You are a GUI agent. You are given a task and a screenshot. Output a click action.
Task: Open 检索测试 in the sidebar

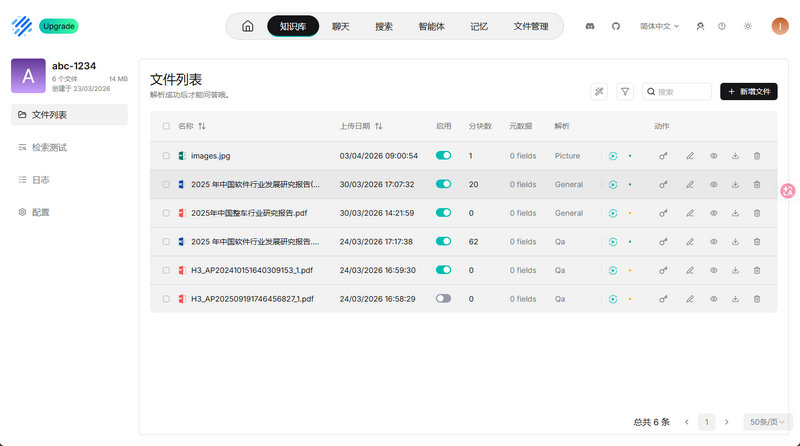(69, 147)
